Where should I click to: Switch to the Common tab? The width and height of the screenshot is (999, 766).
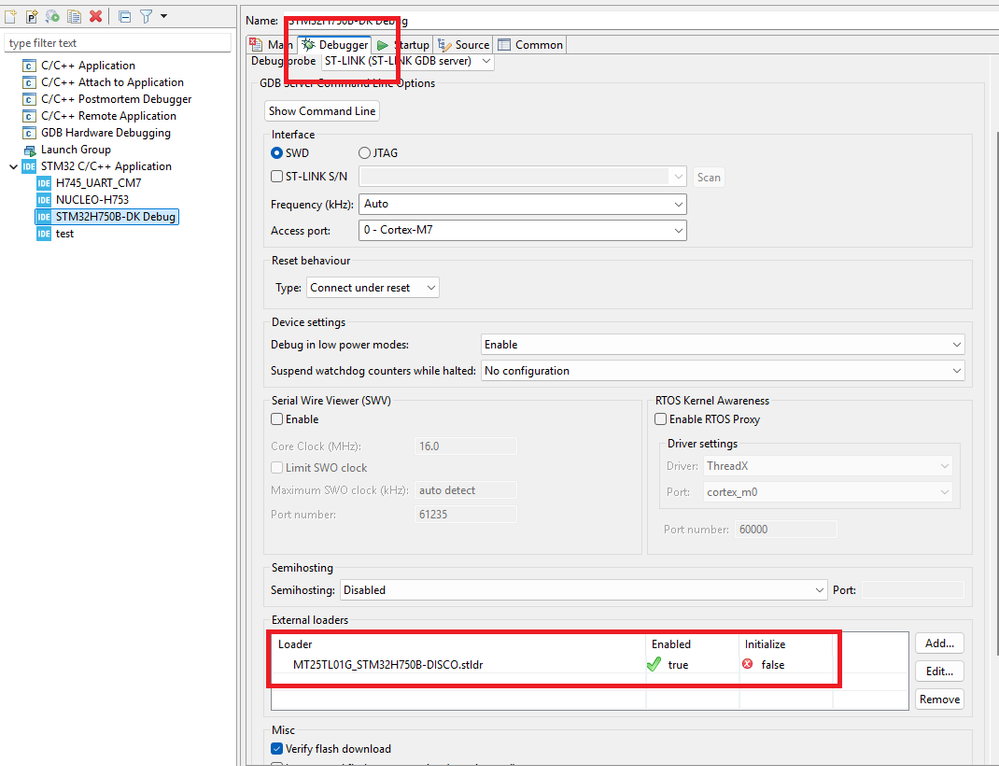[x=531, y=45]
